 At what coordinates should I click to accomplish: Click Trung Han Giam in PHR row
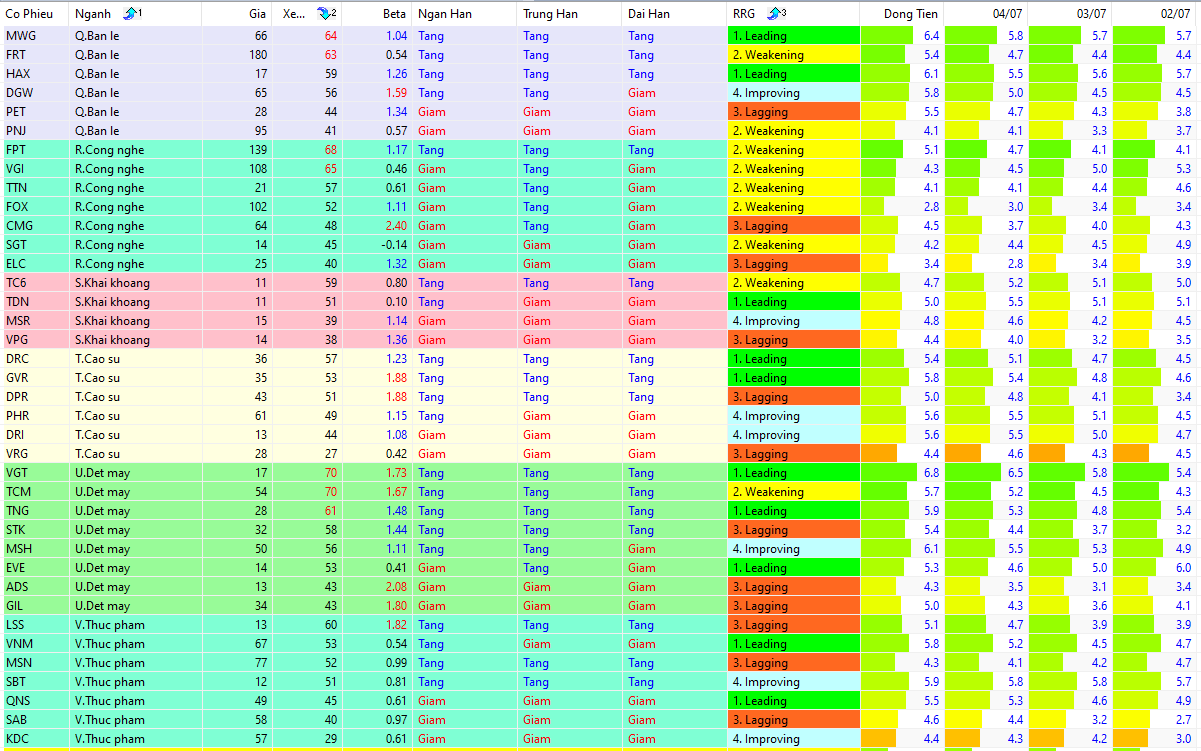pyautogui.click(x=537, y=416)
